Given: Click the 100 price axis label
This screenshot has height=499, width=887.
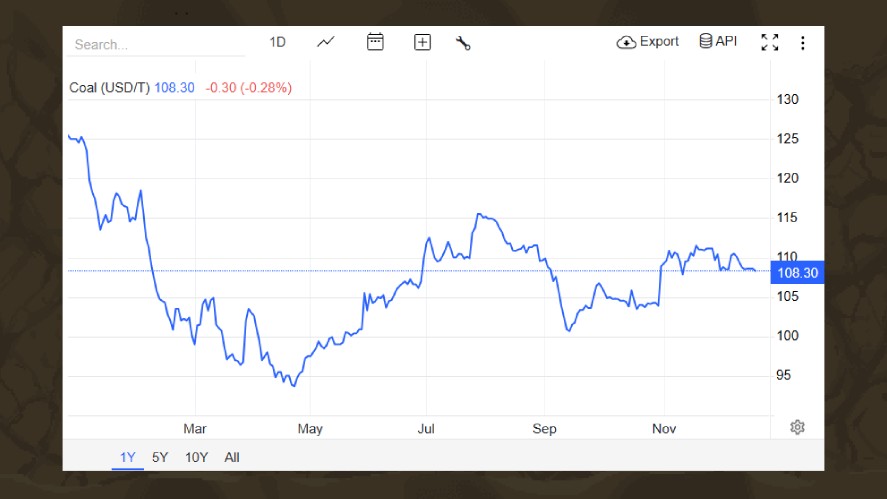Looking at the screenshot, I should click(787, 335).
